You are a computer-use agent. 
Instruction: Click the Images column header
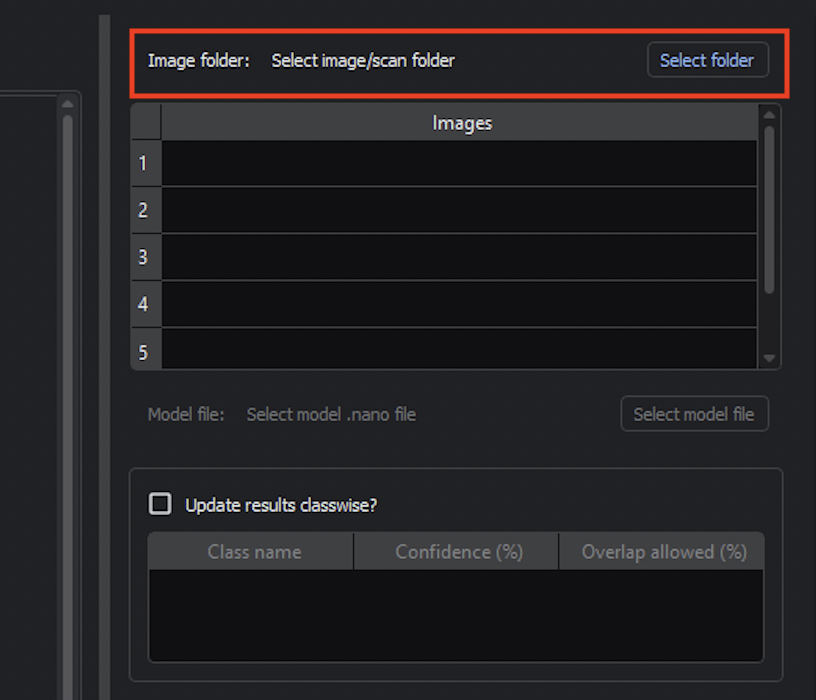coord(461,123)
